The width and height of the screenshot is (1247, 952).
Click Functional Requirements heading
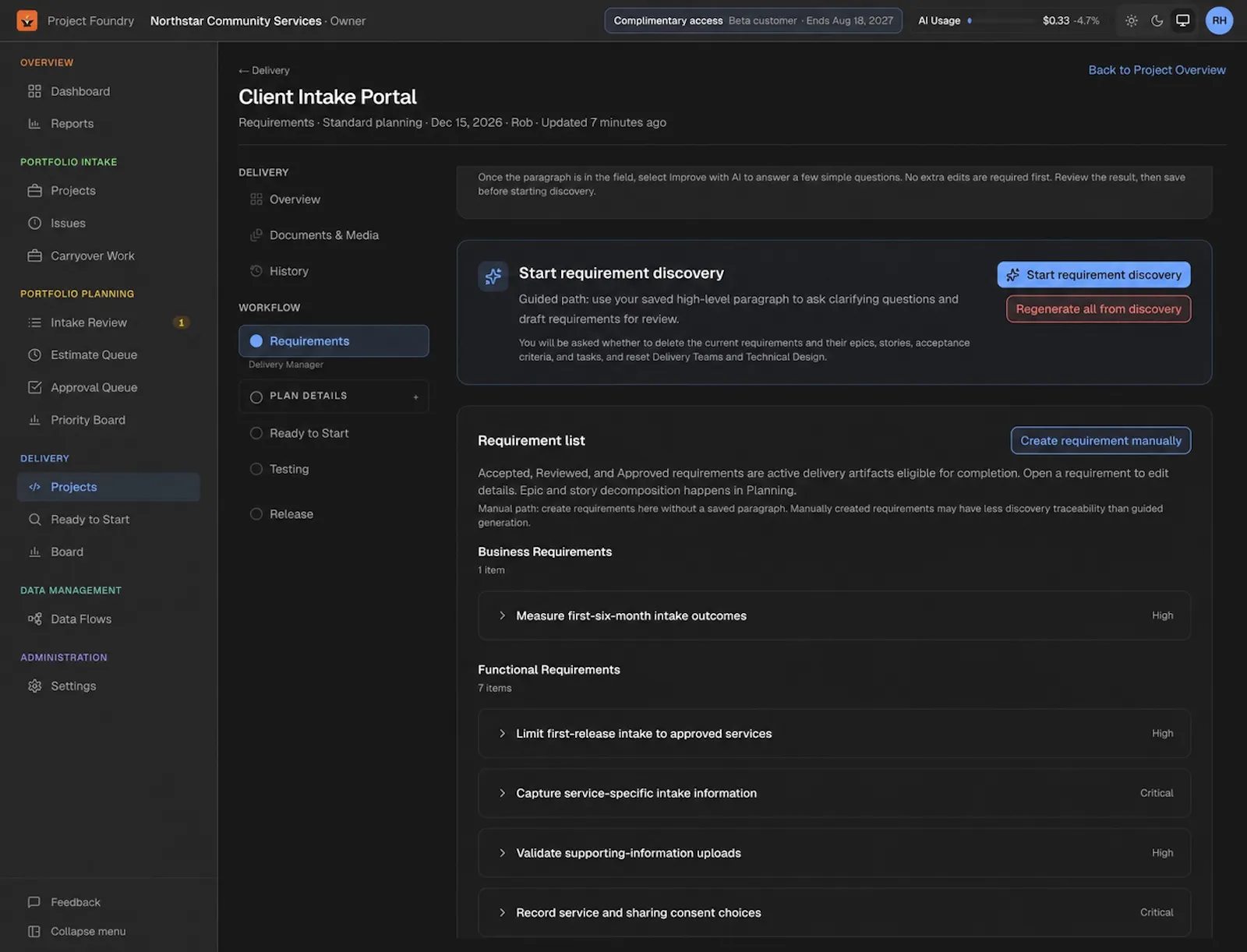(x=549, y=669)
